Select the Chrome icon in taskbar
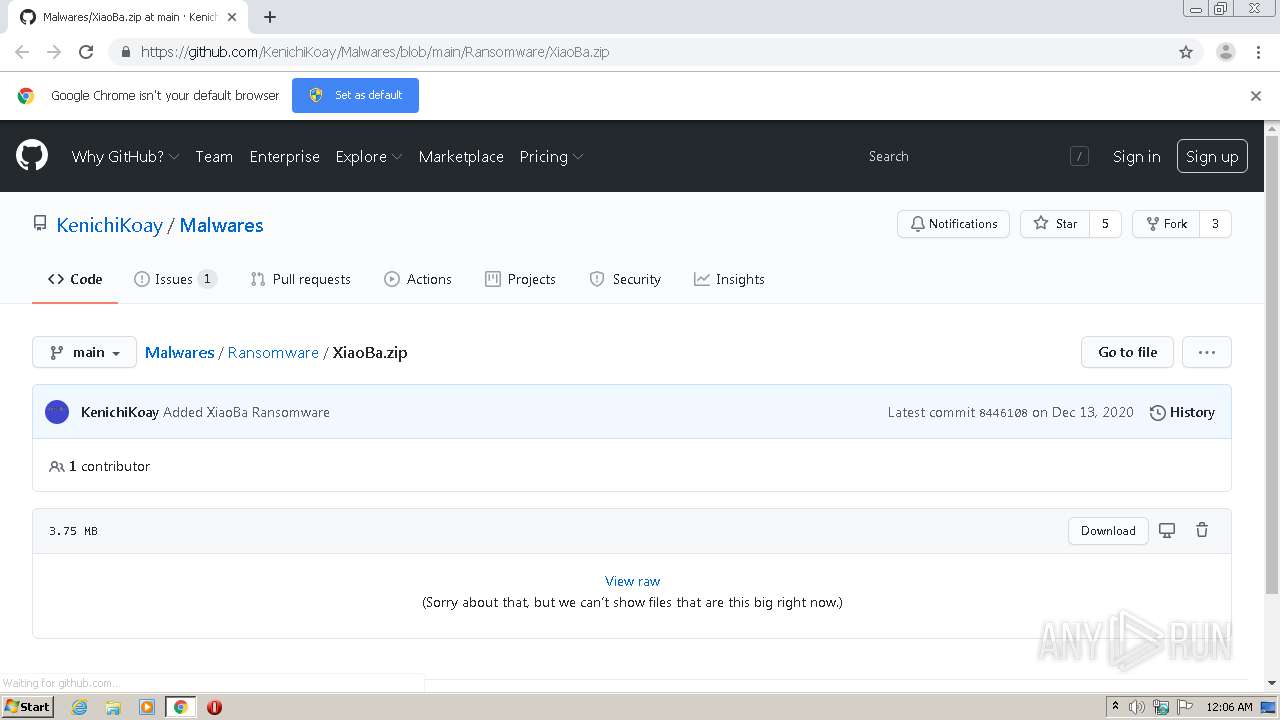The height and width of the screenshot is (720, 1280). click(x=181, y=707)
